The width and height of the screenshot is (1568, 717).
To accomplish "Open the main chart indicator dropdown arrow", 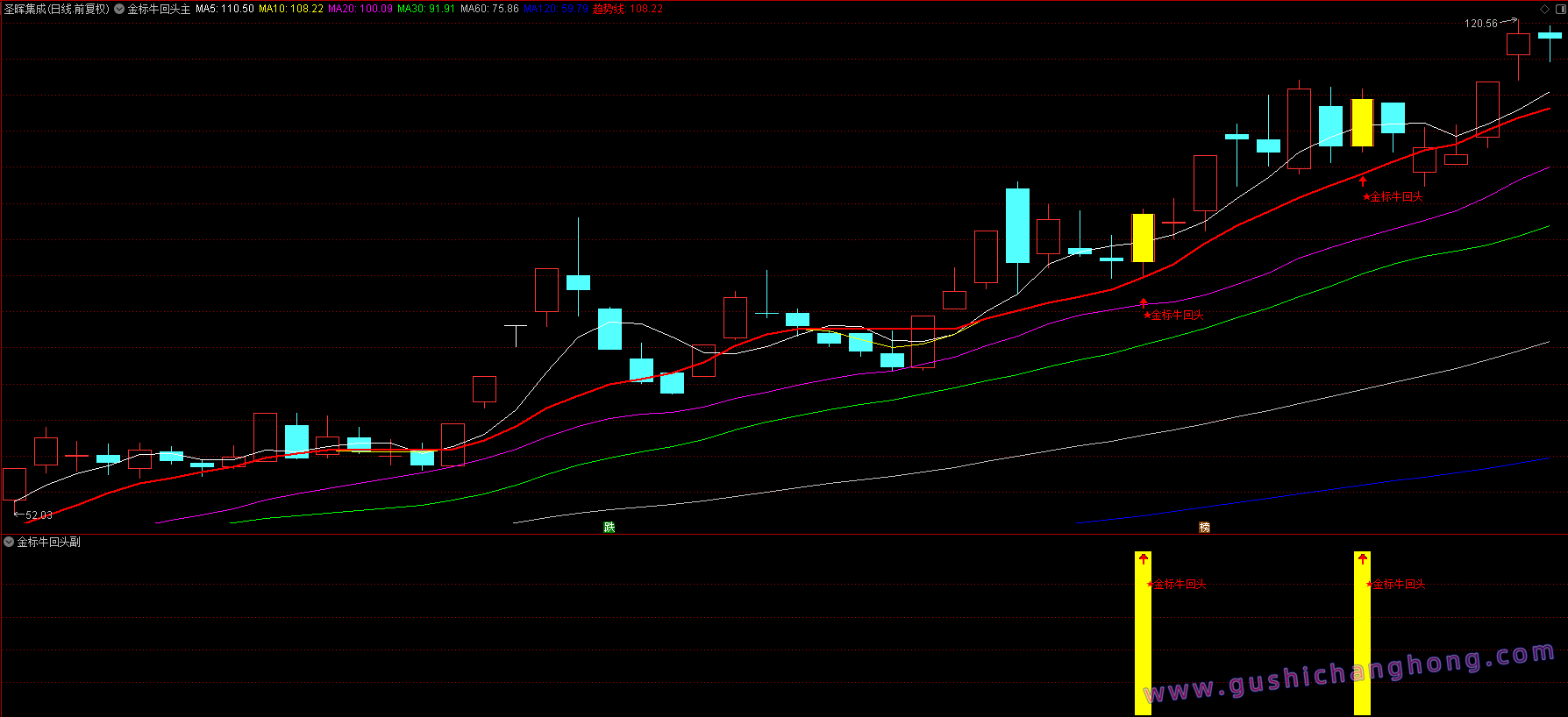I will point(119,9).
